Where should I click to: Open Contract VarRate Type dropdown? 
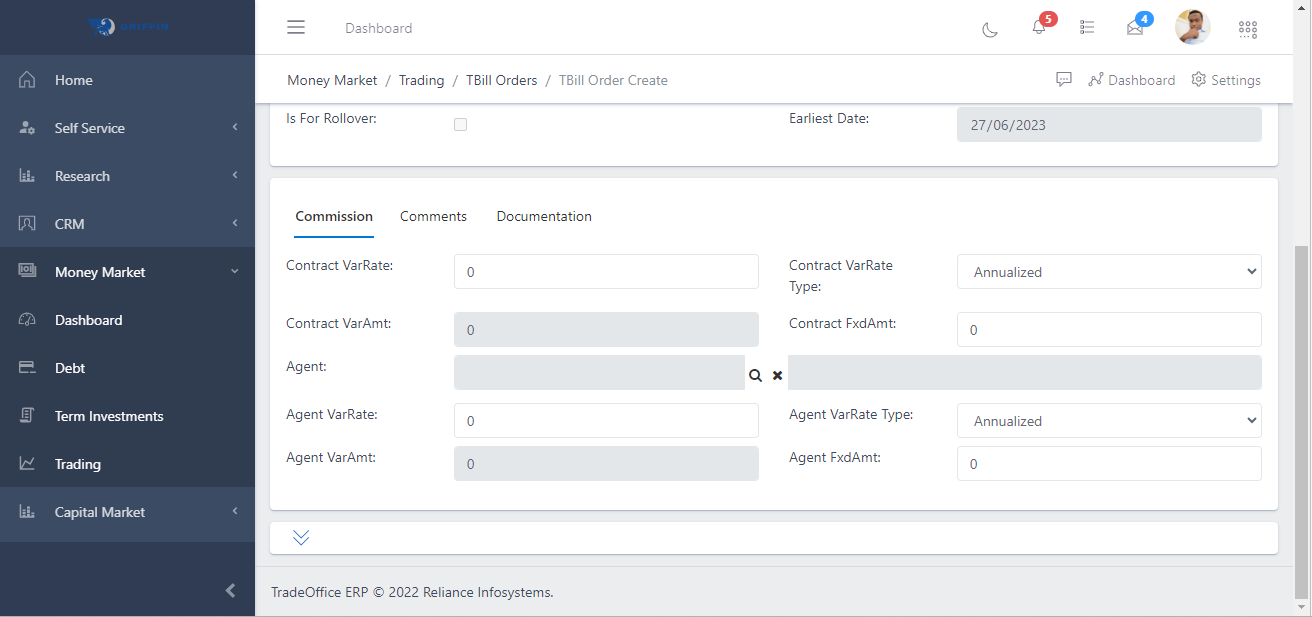pos(1108,272)
